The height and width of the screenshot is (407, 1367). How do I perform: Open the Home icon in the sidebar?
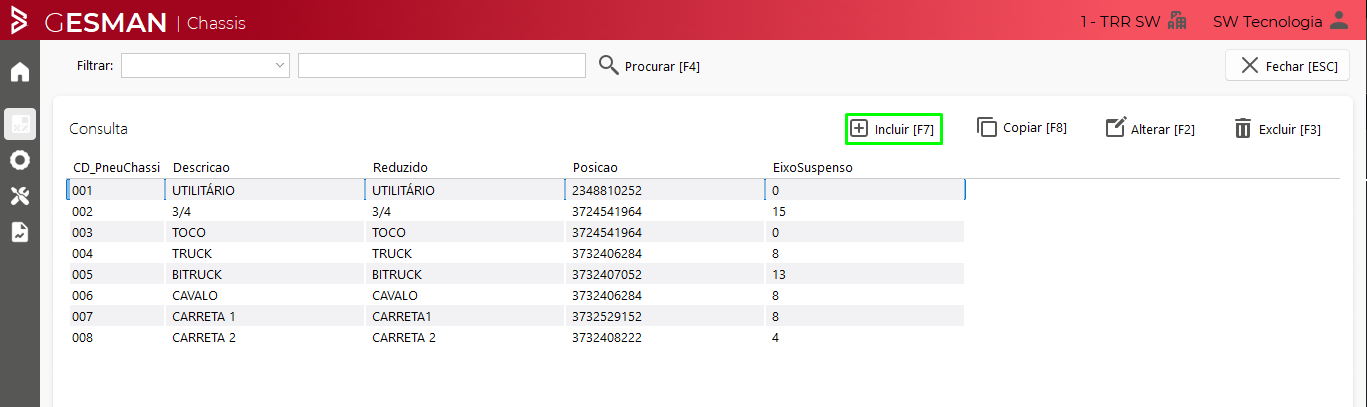point(20,72)
